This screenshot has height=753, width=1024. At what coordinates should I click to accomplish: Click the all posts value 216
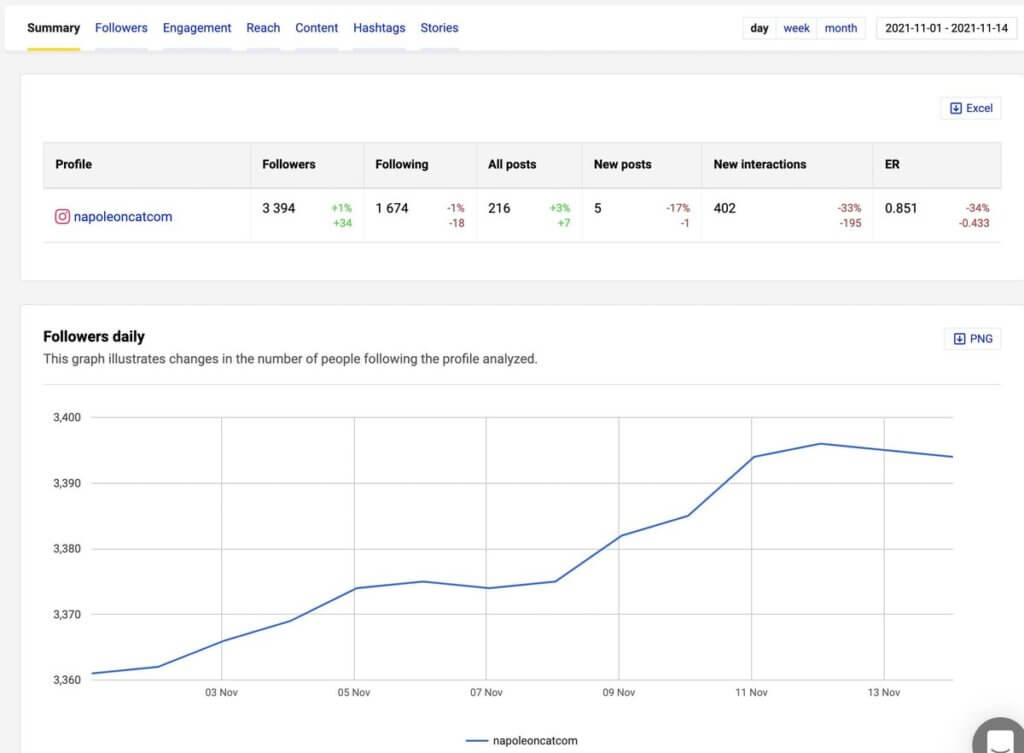(499, 208)
